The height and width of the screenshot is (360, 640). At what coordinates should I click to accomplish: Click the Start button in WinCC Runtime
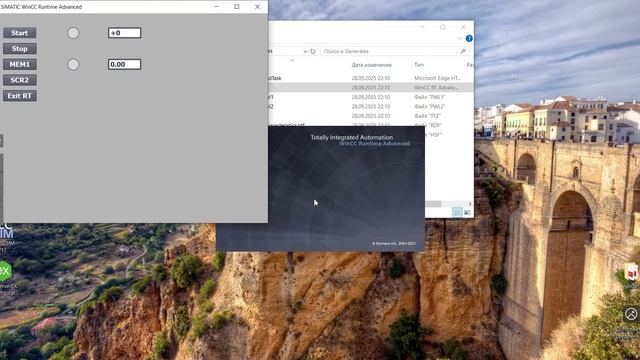(x=20, y=33)
